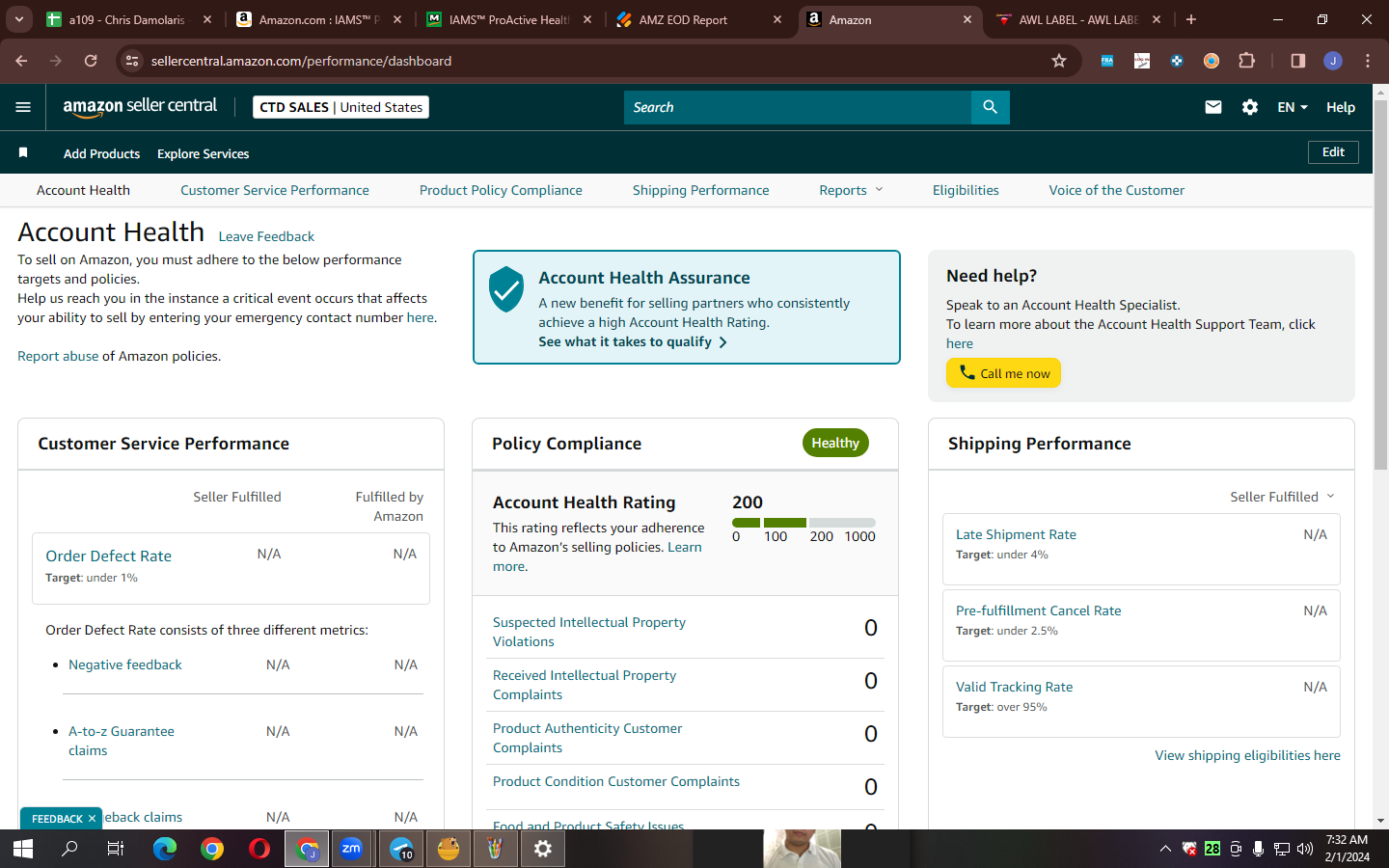Viewport: 1389px width, 868px height.
Task: Open the Late Shipment Rate metric
Action: (x=1016, y=534)
